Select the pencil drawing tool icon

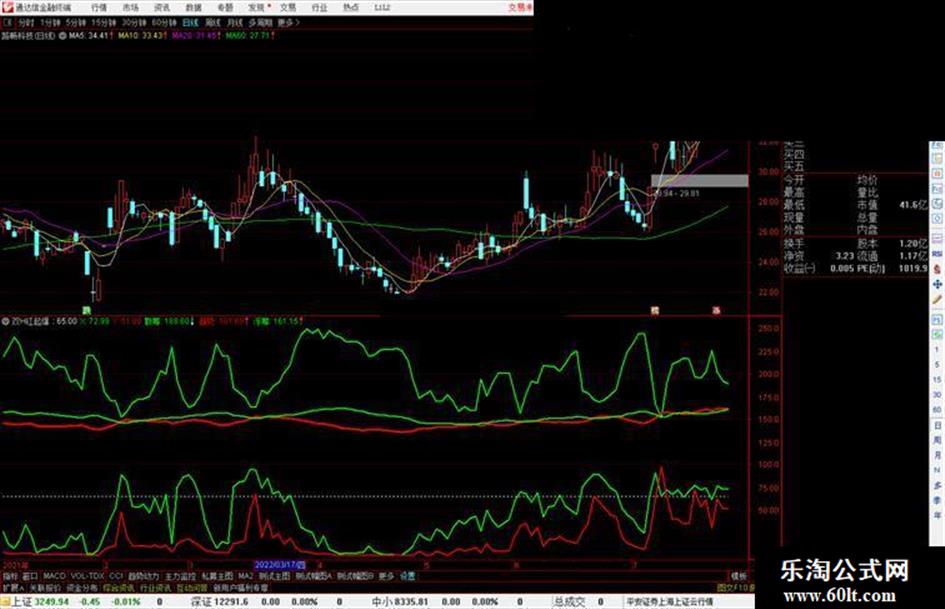[937, 299]
